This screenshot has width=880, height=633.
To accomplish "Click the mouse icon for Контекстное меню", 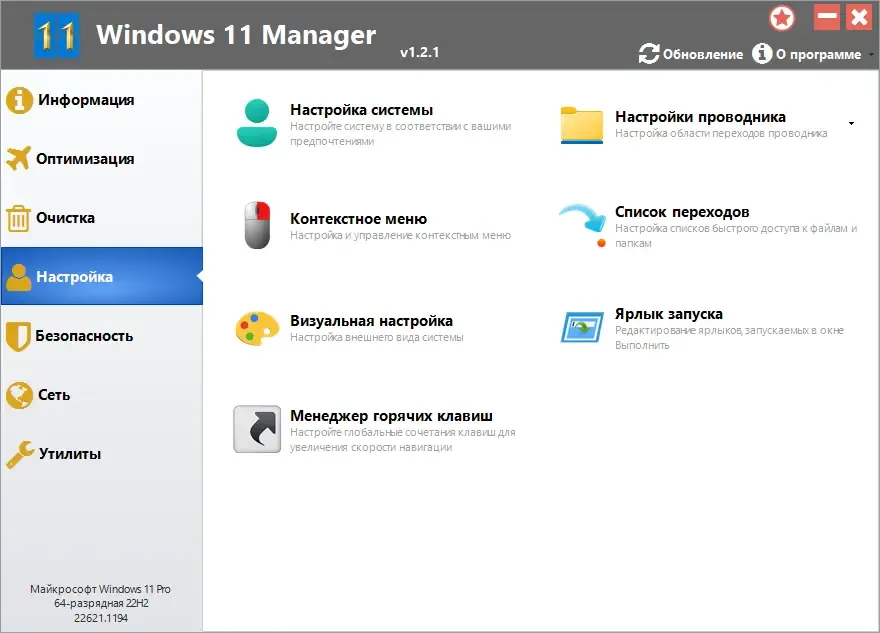I will tap(257, 225).
